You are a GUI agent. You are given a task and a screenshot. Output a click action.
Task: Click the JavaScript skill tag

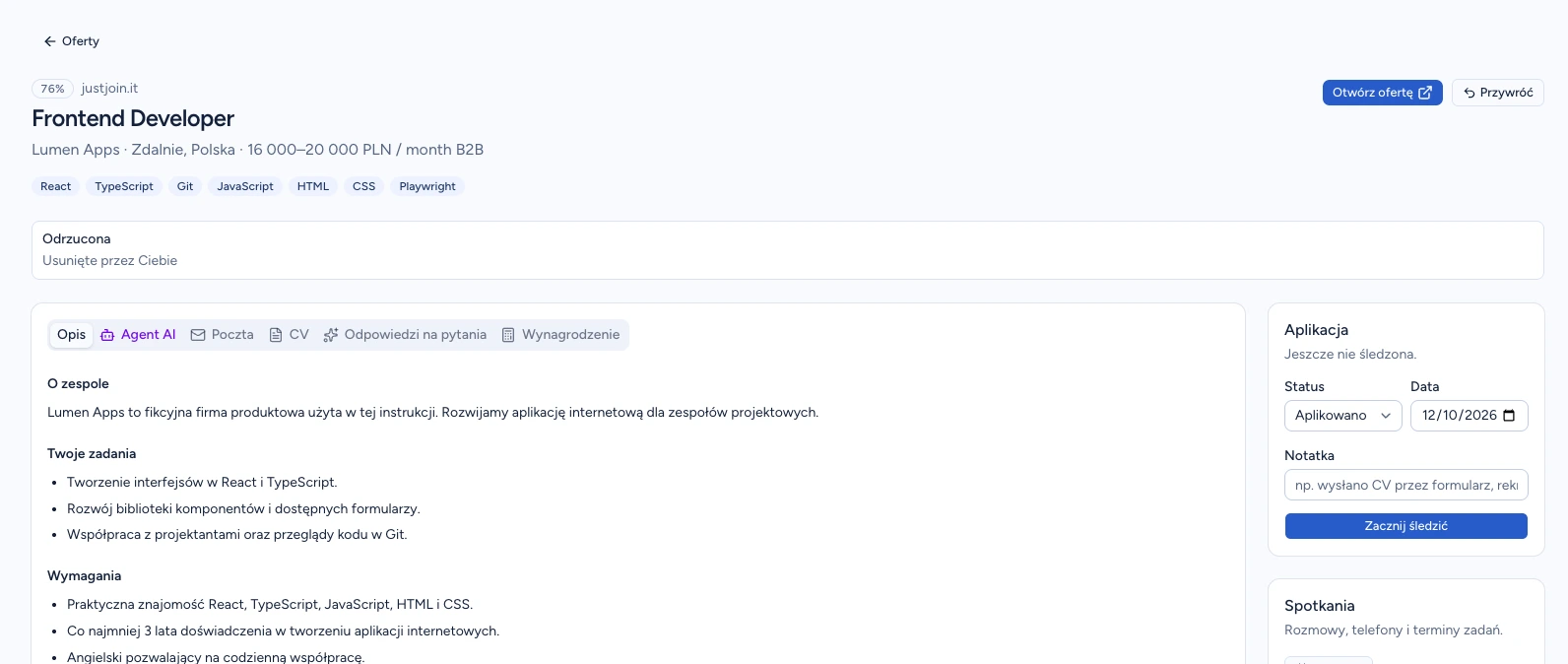245,186
